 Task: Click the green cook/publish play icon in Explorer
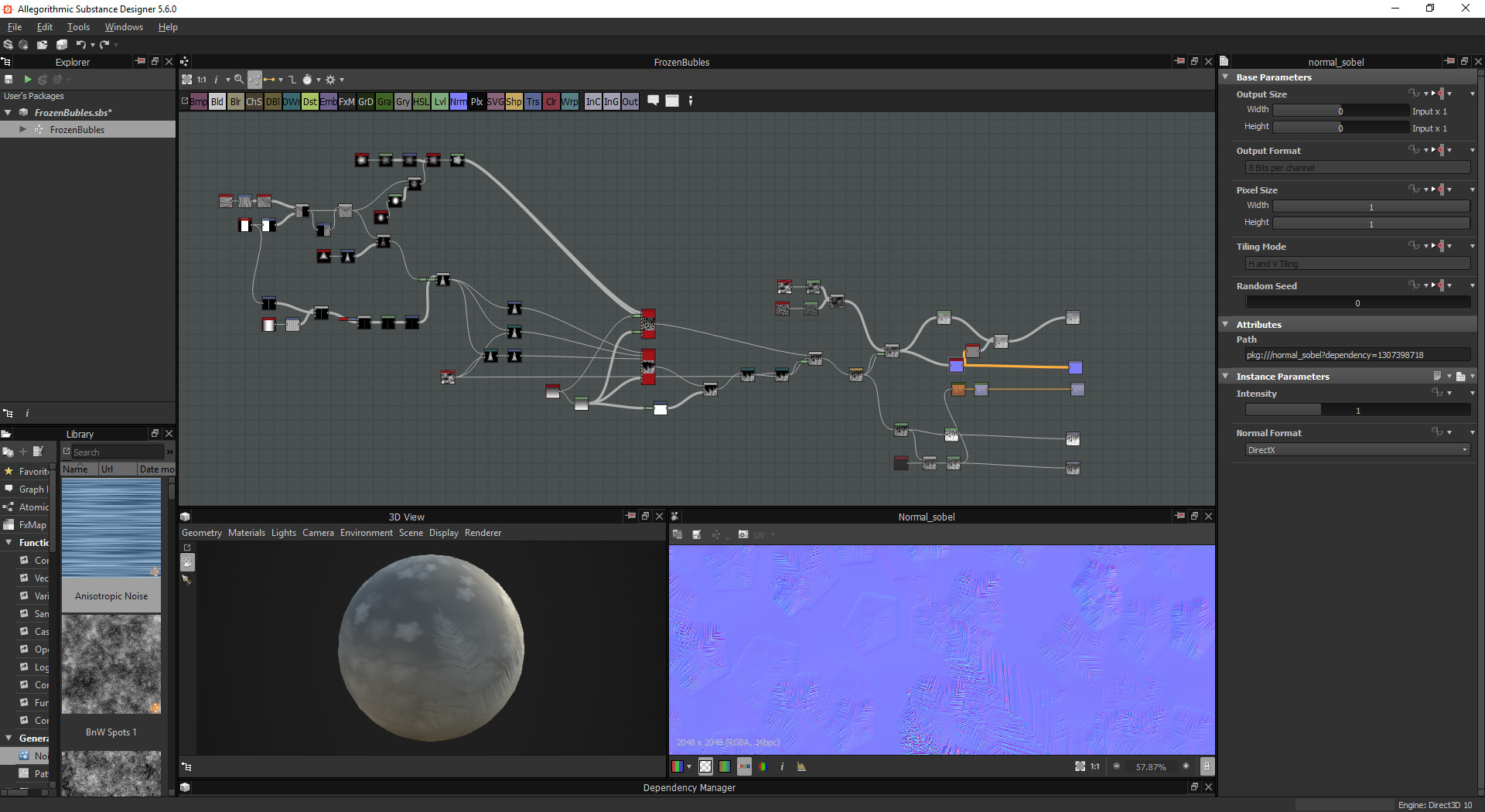tap(28, 80)
